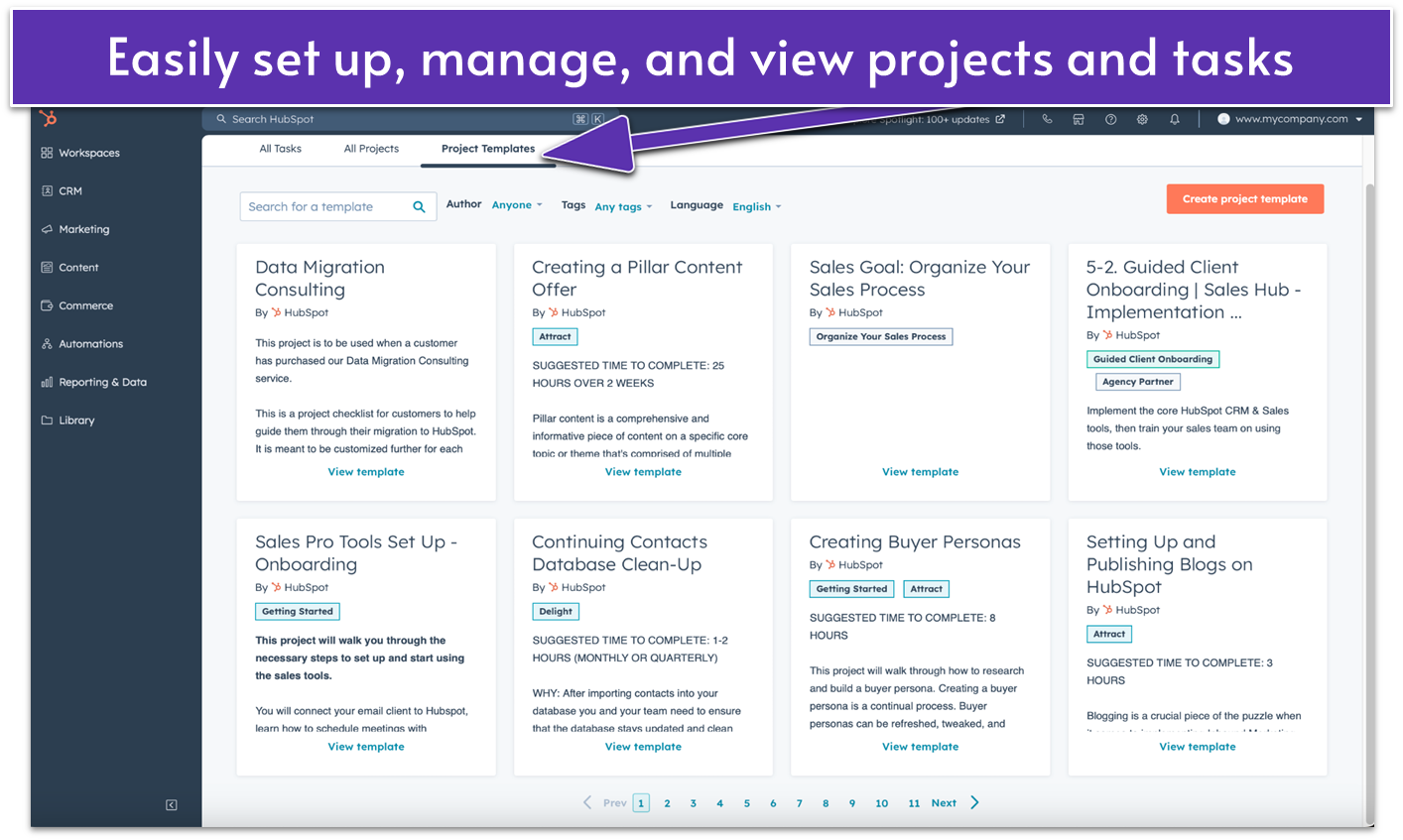View template for Data Migration Consulting
The width and height of the screenshot is (1403, 840).
point(366,472)
